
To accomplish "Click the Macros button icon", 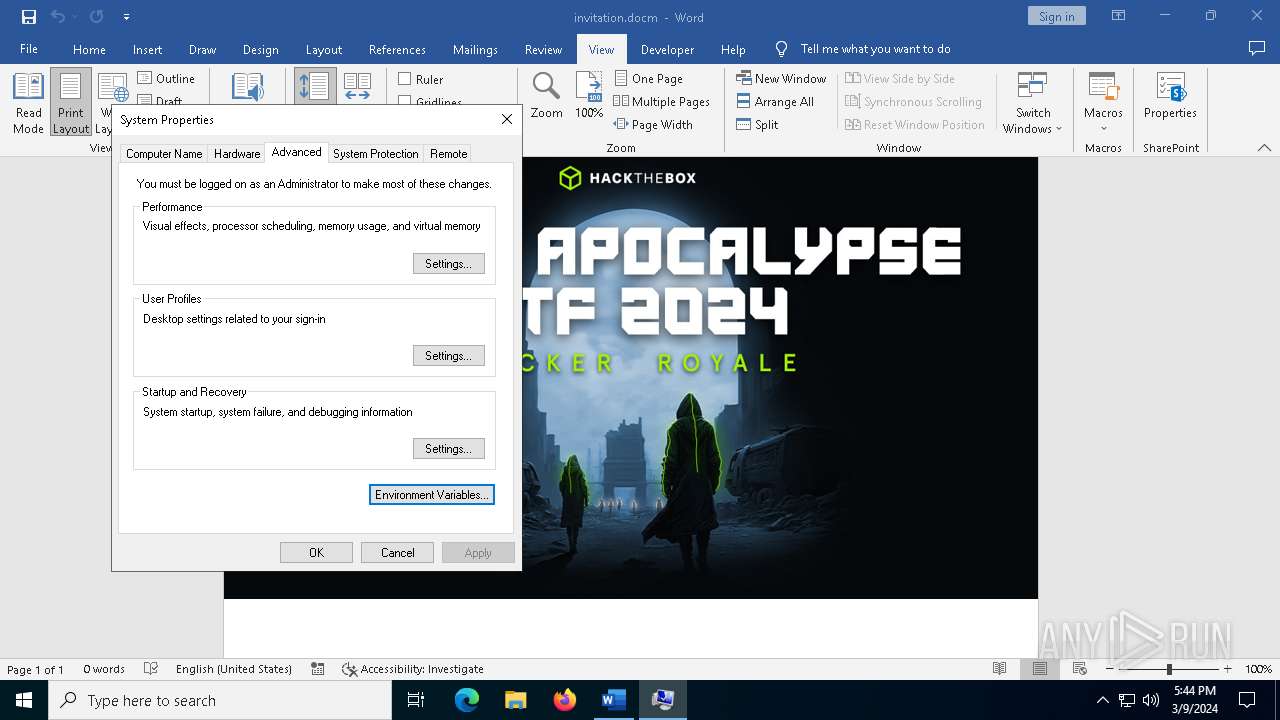I will [1103, 86].
